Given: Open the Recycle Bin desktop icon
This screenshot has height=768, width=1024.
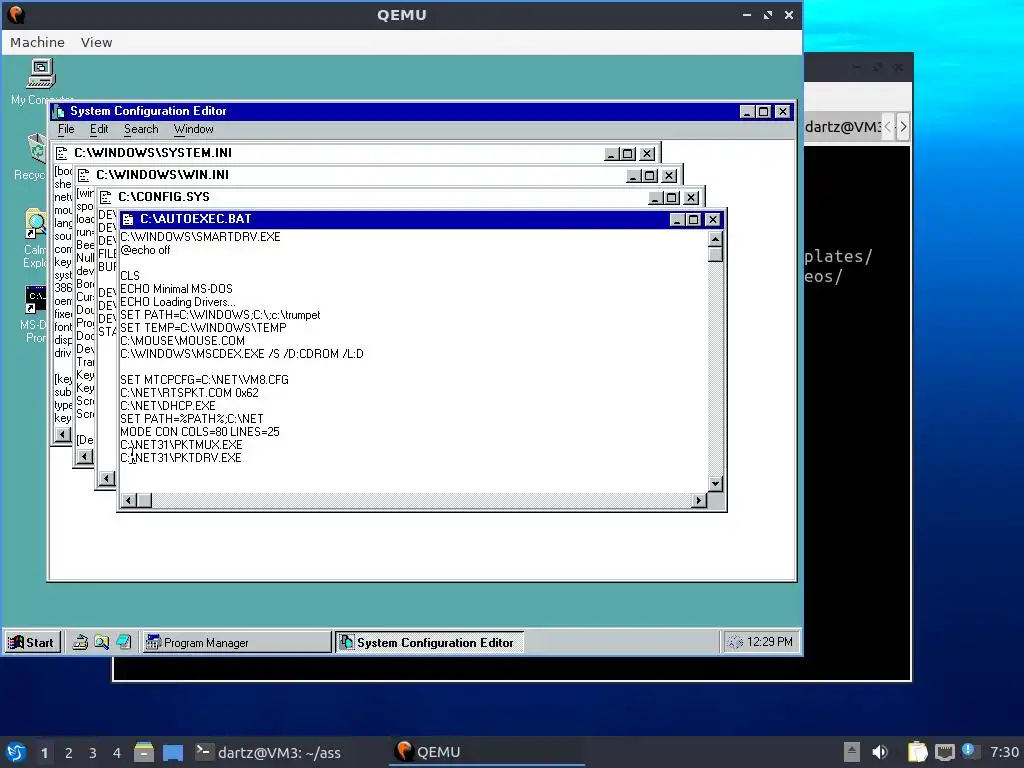Looking at the screenshot, I should tap(37, 148).
